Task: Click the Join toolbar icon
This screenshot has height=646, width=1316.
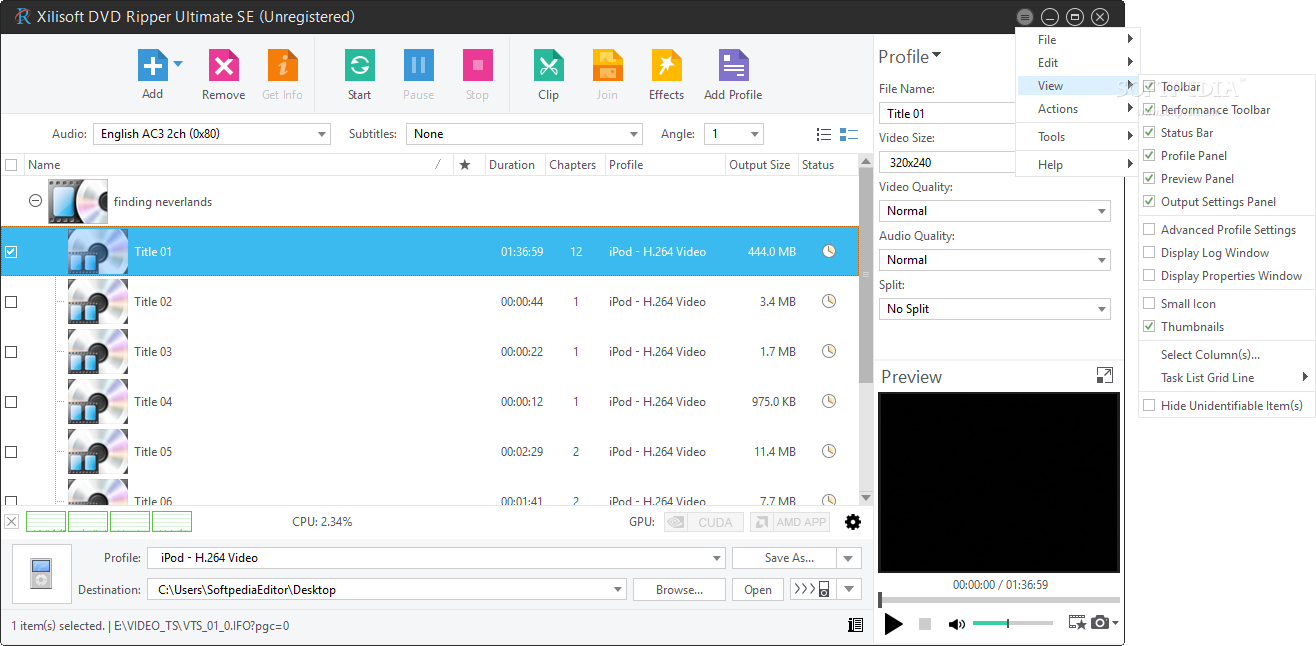Action: click(608, 66)
